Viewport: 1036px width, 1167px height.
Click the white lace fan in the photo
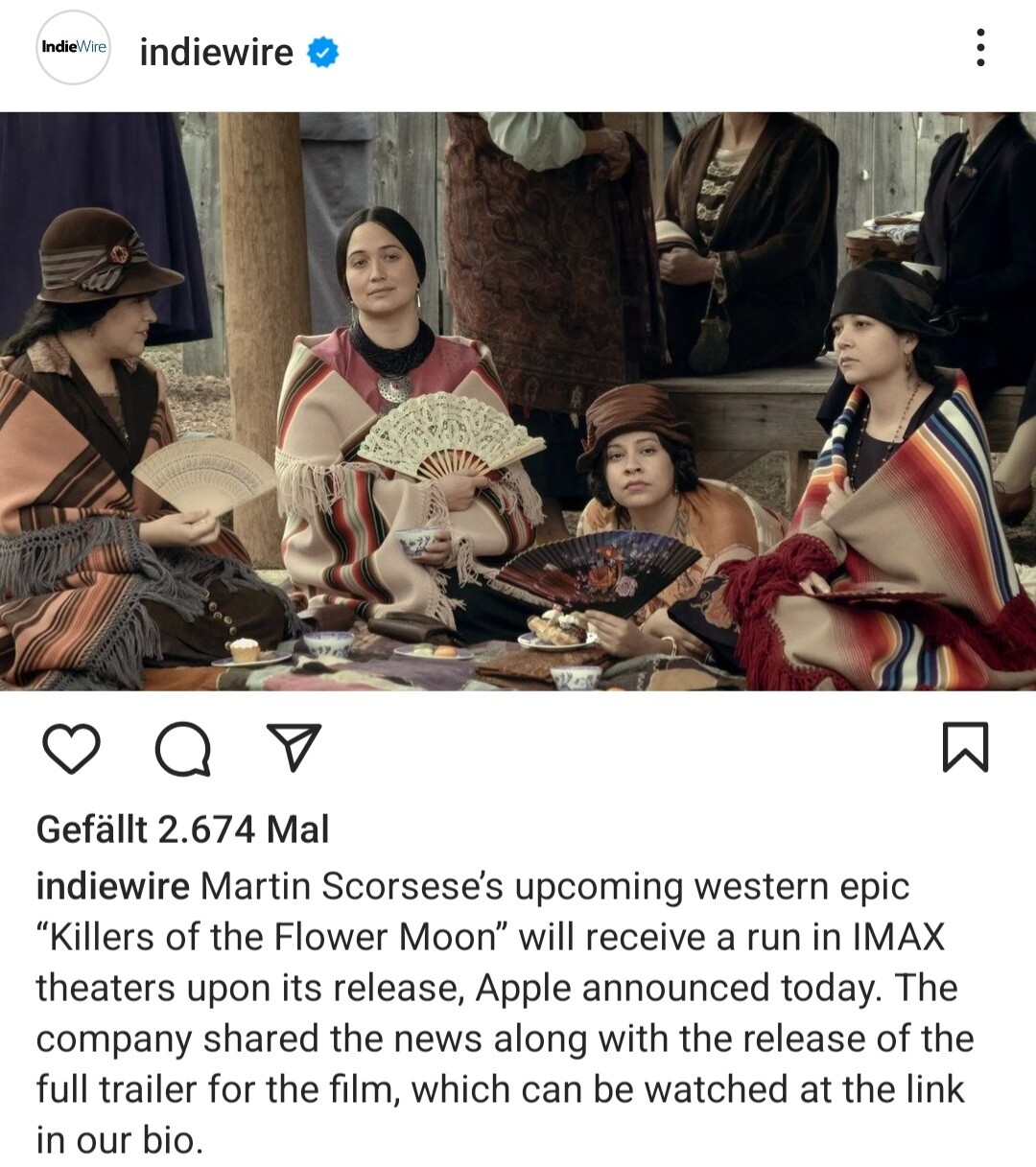point(451,436)
